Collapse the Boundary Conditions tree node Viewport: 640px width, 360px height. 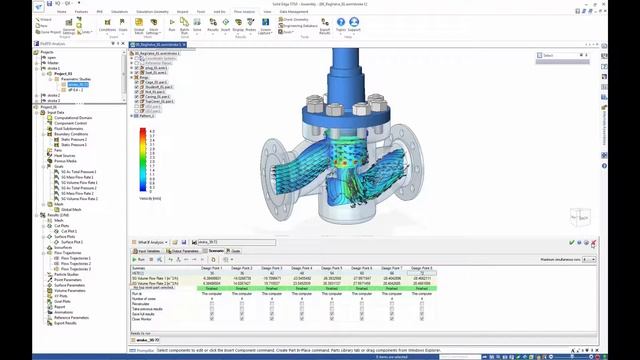(44, 134)
